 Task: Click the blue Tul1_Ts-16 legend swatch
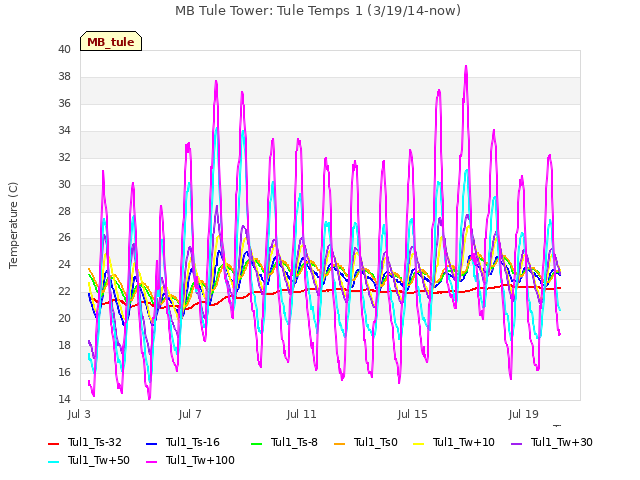151,443
